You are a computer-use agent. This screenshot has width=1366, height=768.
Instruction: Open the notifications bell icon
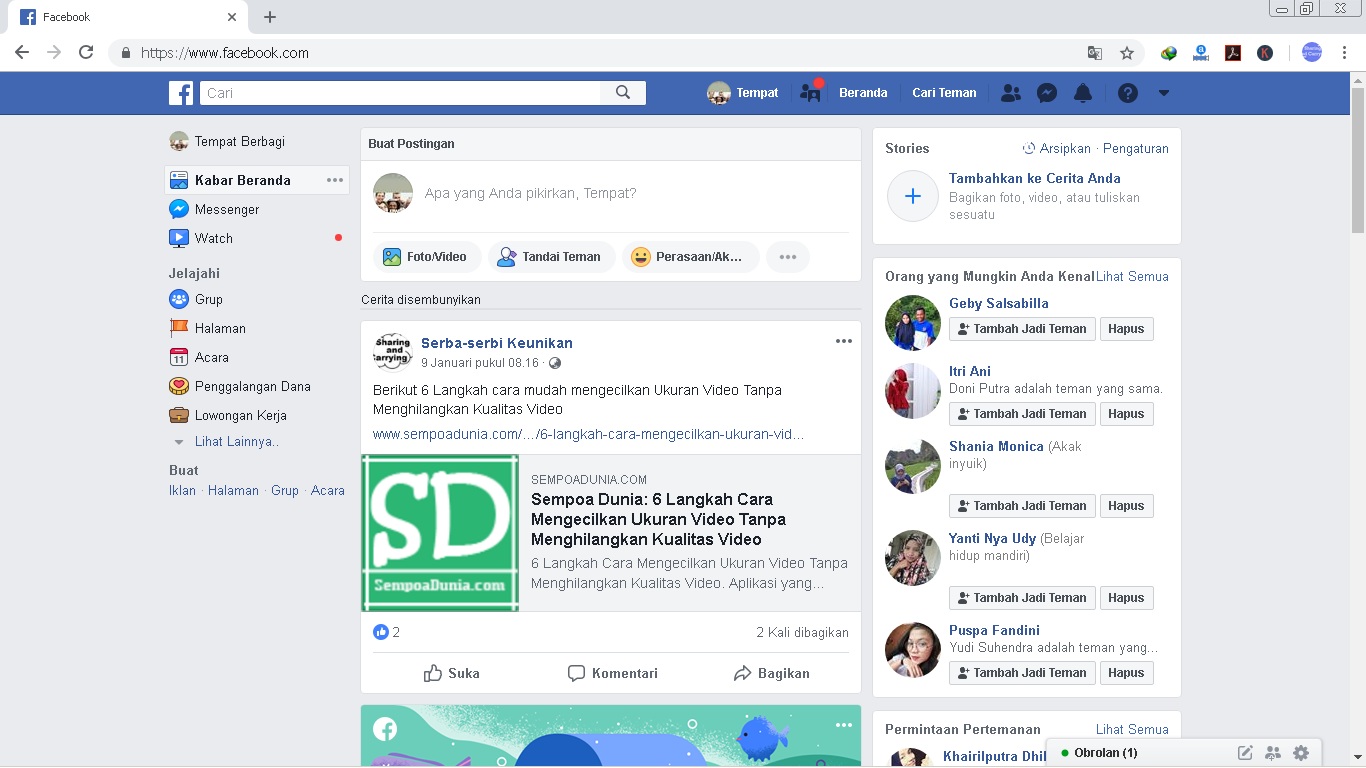tap(1083, 93)
